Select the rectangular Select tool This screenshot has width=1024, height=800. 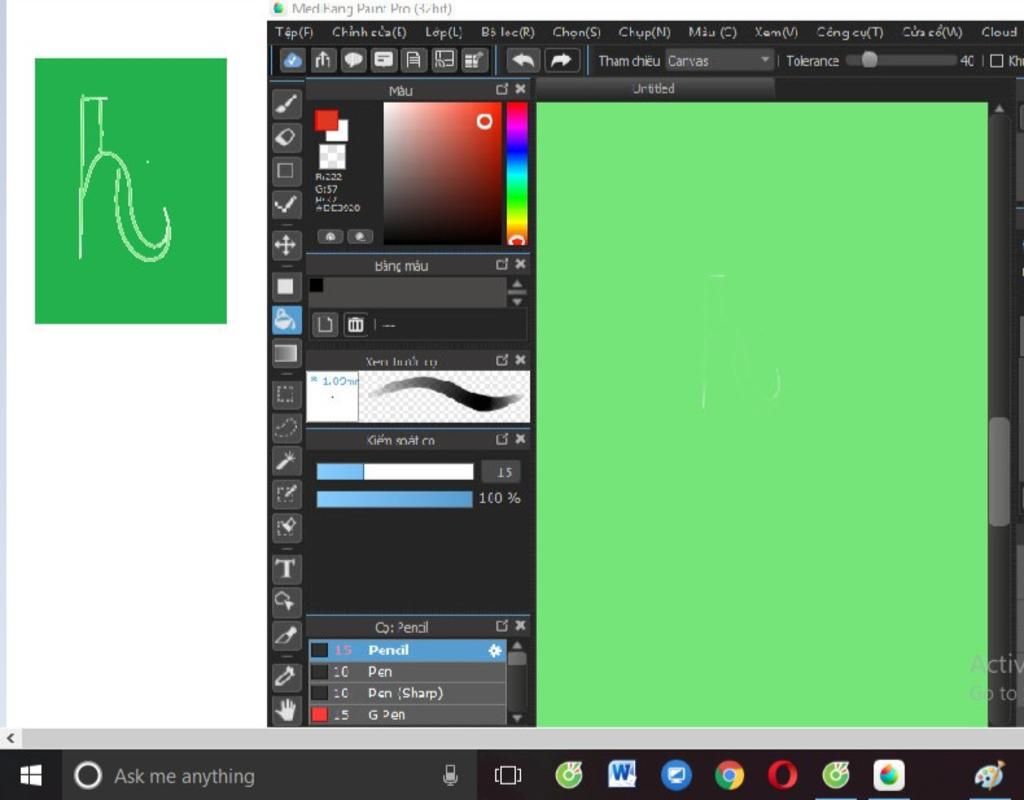286,394
